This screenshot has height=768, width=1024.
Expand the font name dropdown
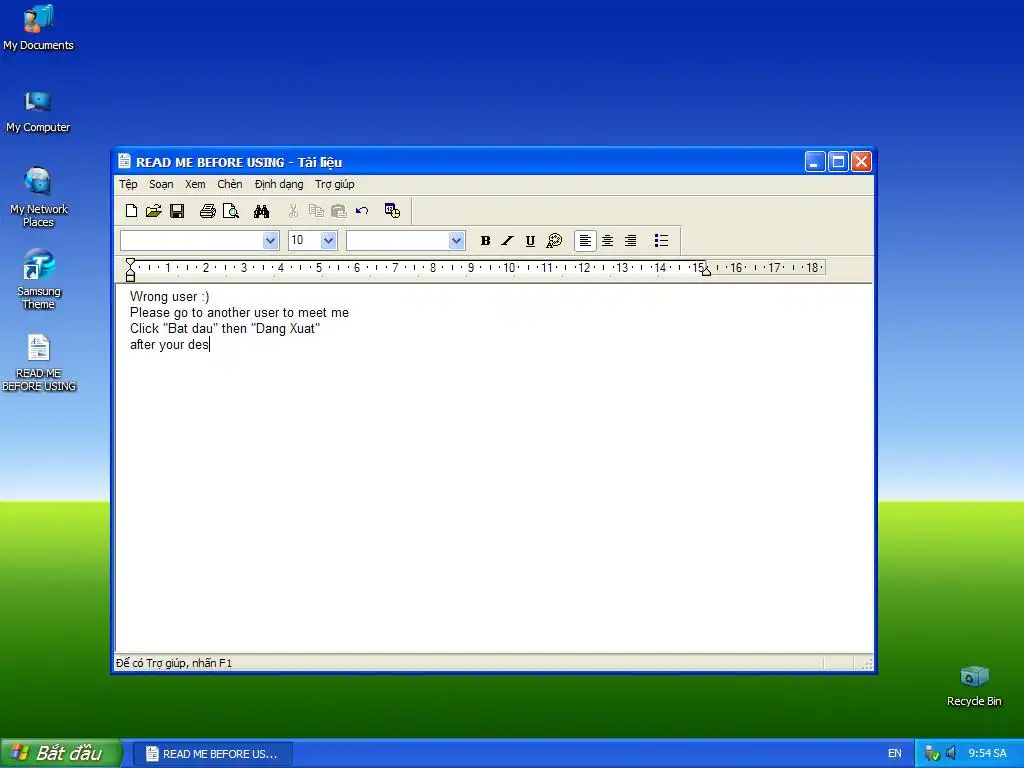point(270,240)
